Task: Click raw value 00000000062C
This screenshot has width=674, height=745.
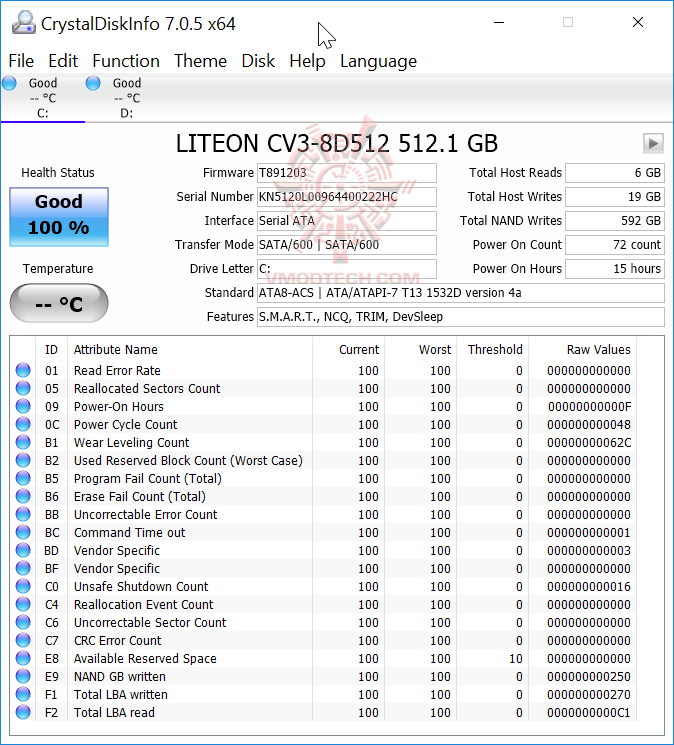Action: pos(589,443)
